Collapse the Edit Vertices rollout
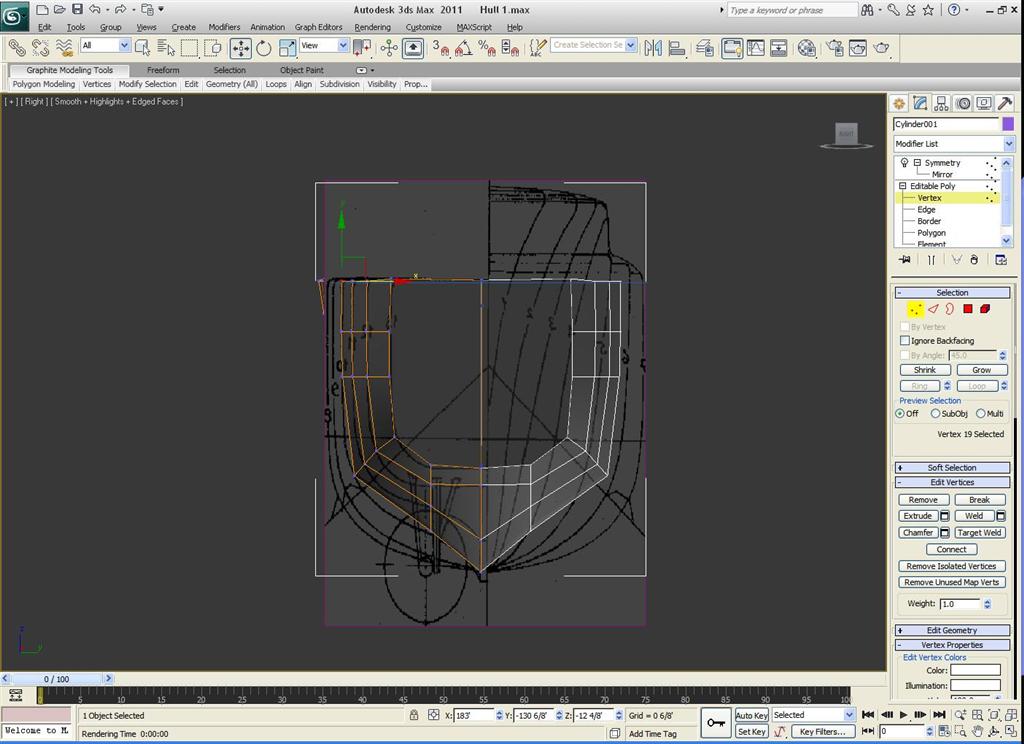The image size is (1024, 744). 952,482
